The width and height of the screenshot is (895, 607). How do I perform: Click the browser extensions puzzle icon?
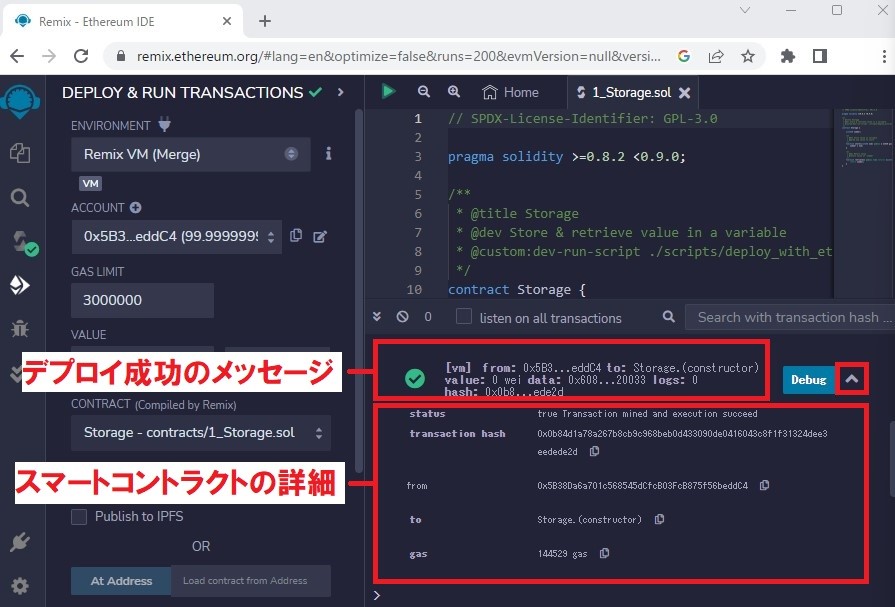coord(788,56)
